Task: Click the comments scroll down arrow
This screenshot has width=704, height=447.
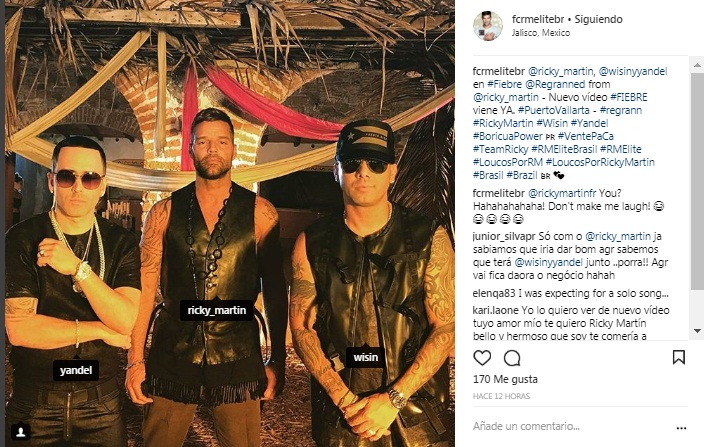Action: (697, 331)
